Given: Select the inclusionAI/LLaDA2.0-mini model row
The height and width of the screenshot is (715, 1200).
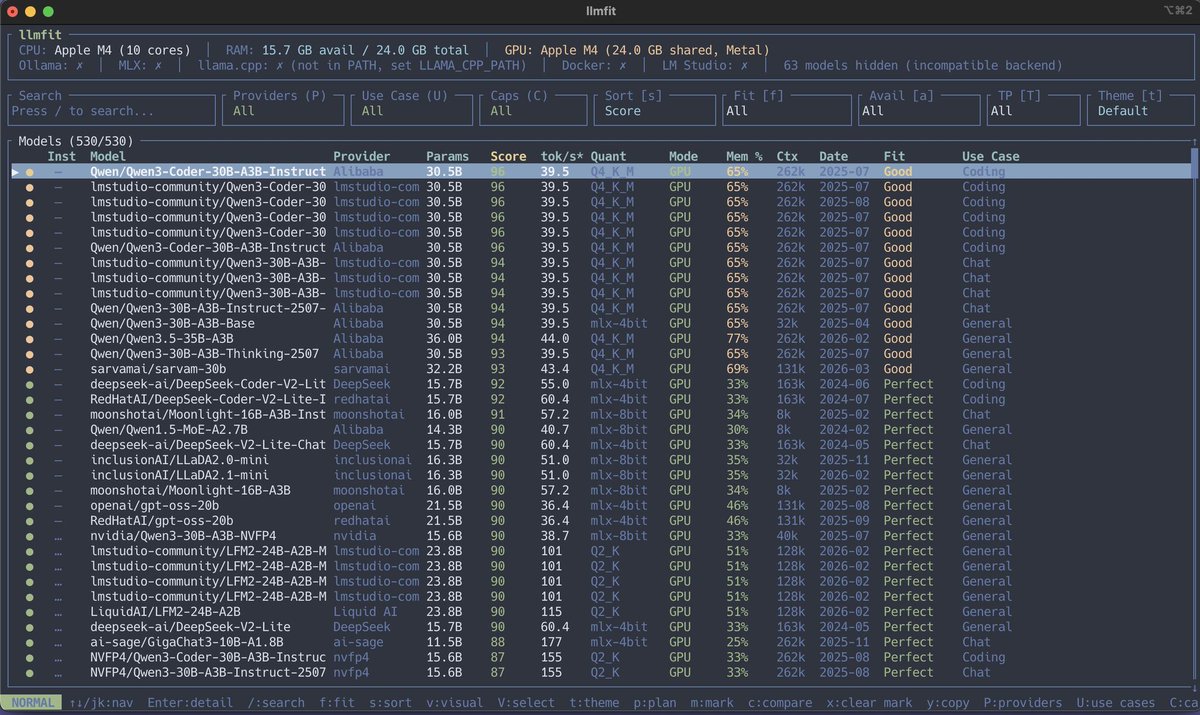Looking at the screenshot, I should [601, 460].
